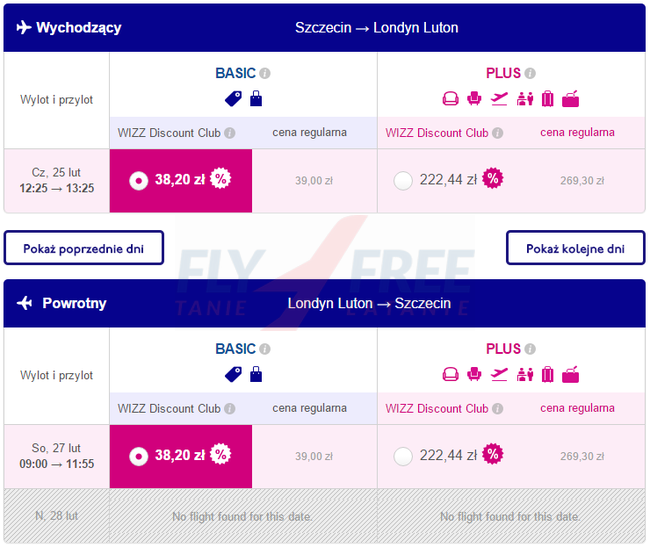Click Pokaż kolejne dni button
Viewport: 650px width, 547px height.
click(575, 248)
